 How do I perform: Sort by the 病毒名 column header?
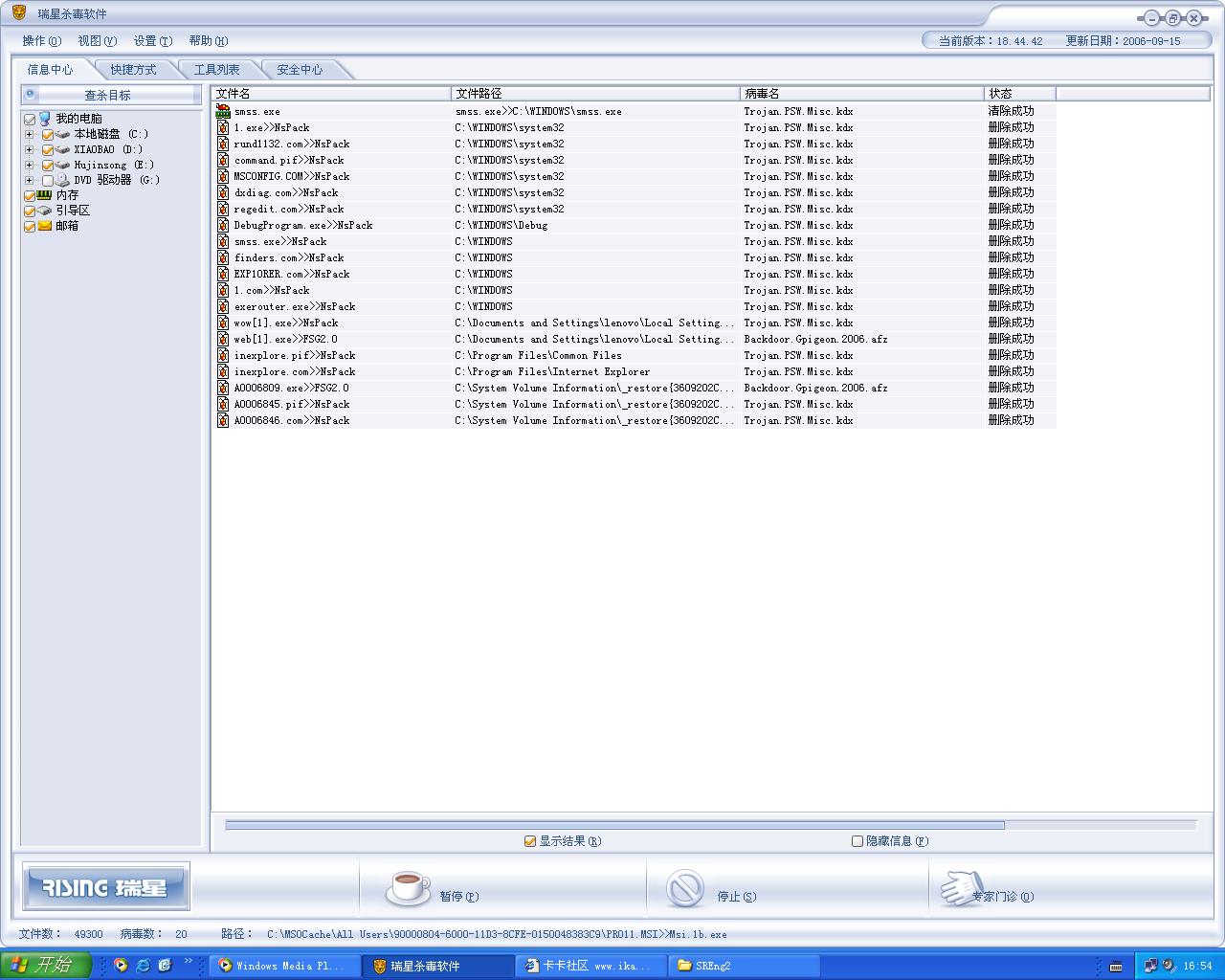862,94
